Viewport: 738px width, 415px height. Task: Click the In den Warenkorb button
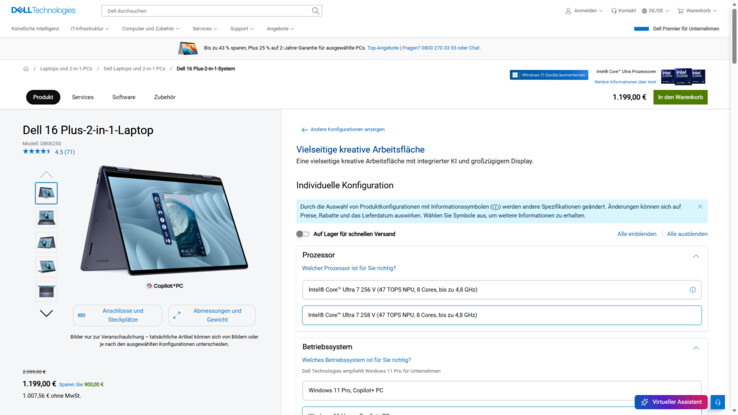pyautogui.click(x=680, y=97)
